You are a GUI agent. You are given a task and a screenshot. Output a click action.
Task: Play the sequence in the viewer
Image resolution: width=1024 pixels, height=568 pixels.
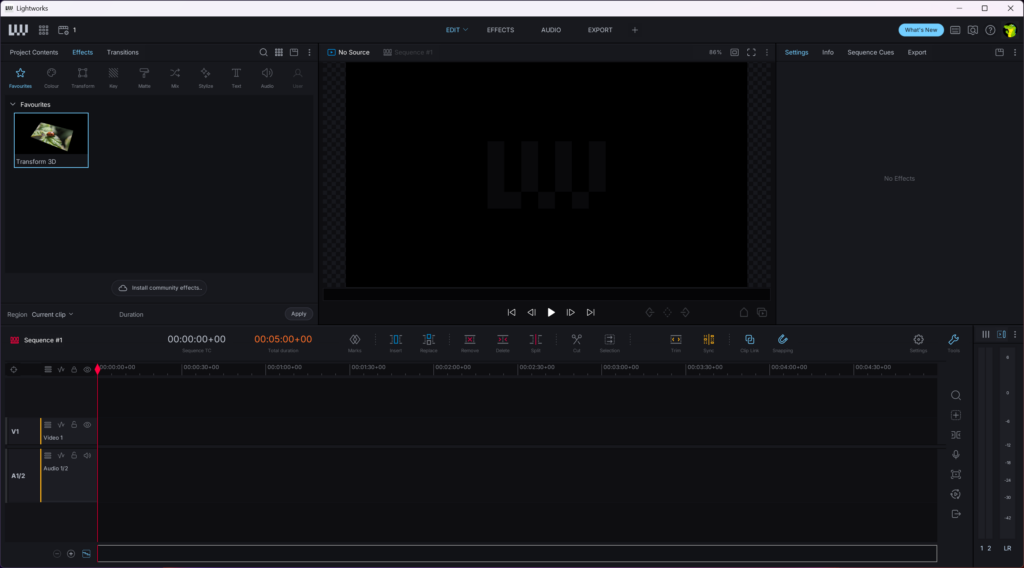(x=551, y=313)
